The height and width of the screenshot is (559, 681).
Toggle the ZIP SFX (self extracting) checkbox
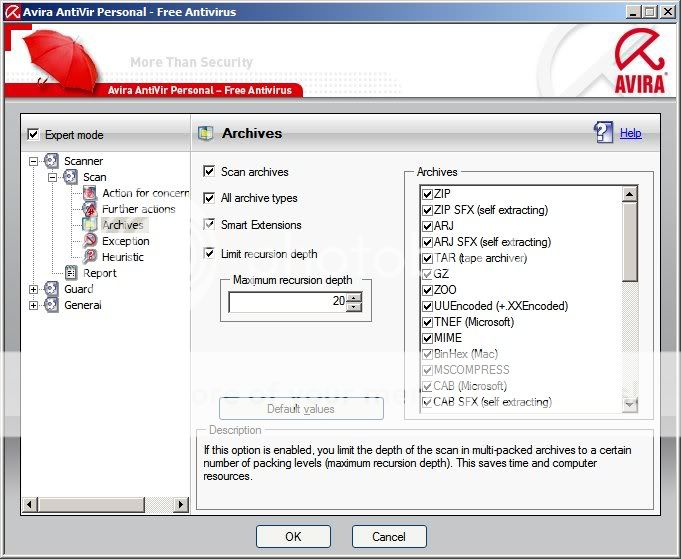(427, 210)
